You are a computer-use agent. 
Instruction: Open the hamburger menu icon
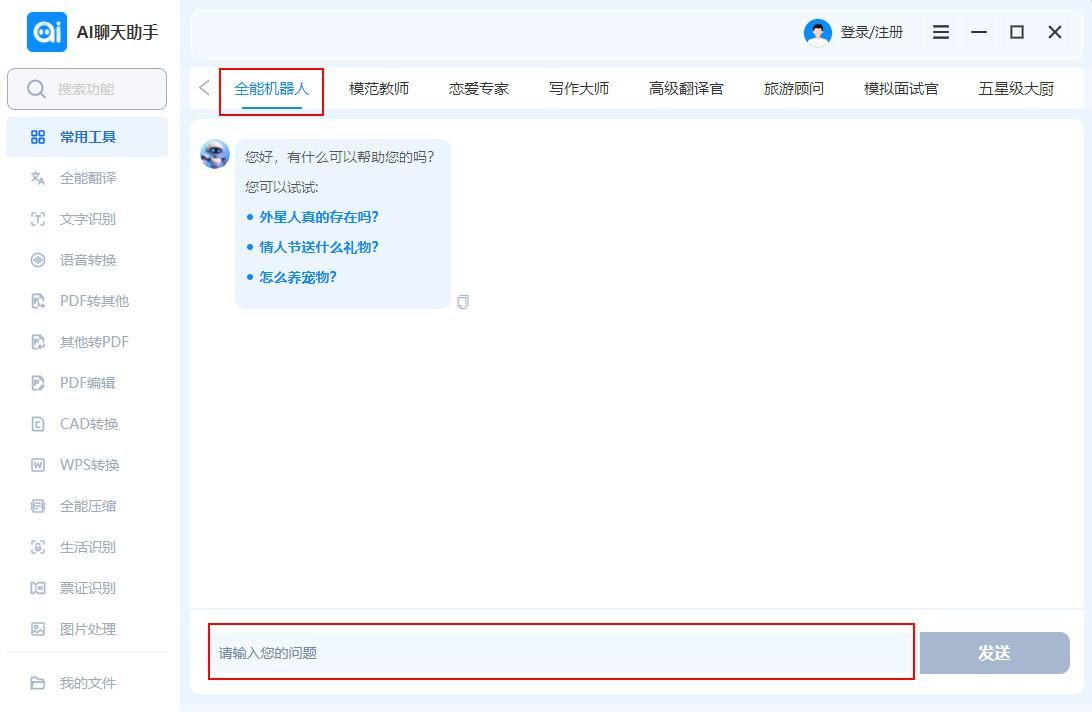point(941,32)
